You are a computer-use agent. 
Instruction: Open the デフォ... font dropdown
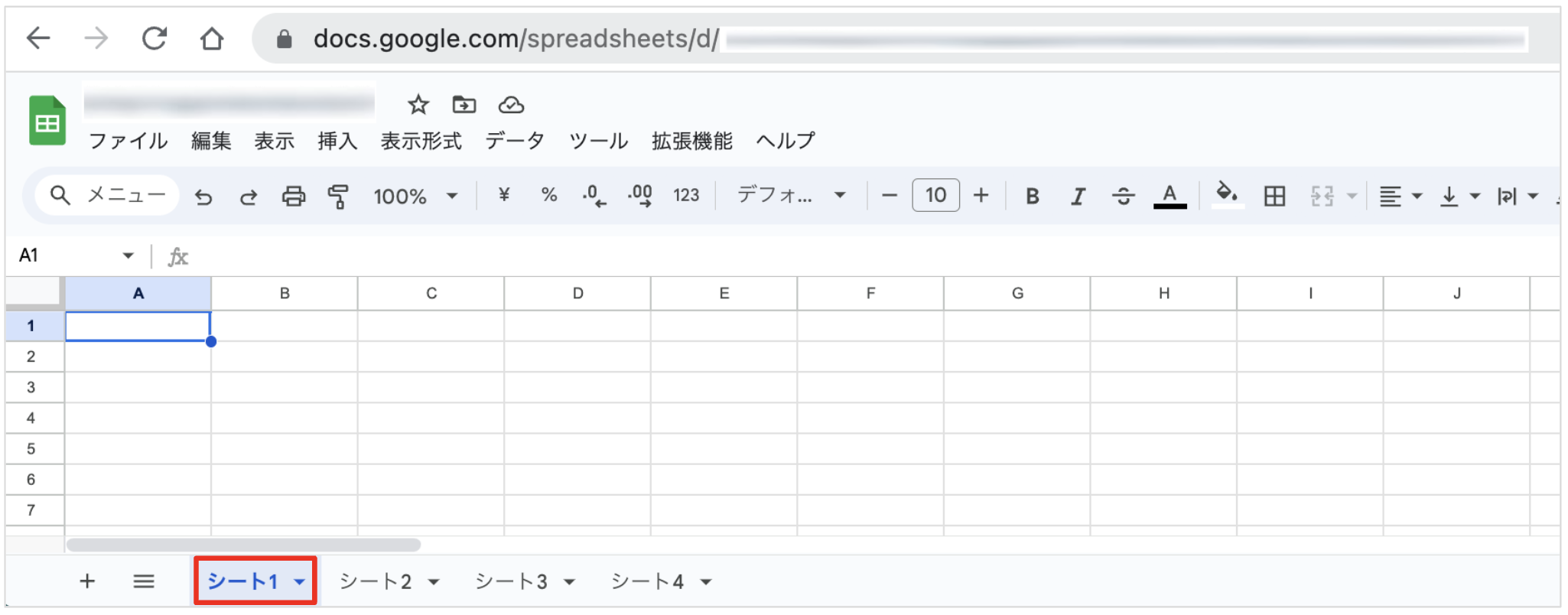pyautogui.click(x=792, y=196)
